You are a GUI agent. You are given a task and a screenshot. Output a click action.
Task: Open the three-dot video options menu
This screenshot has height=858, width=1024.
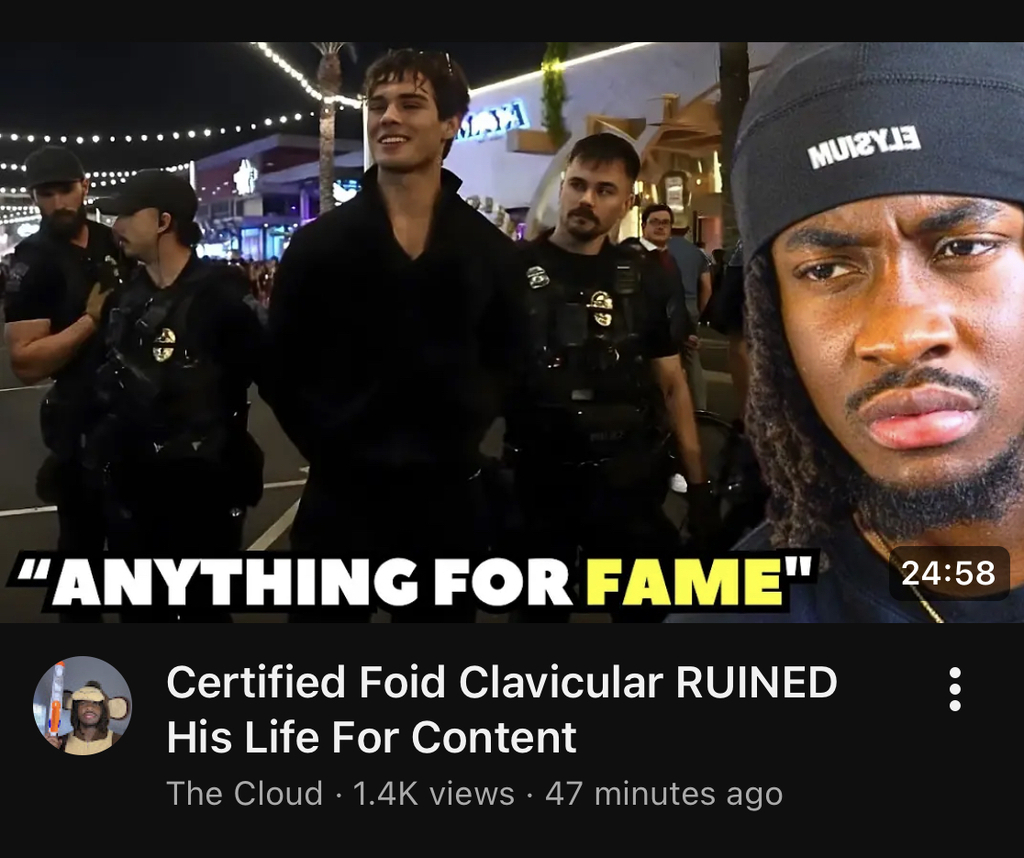(954, 690)
